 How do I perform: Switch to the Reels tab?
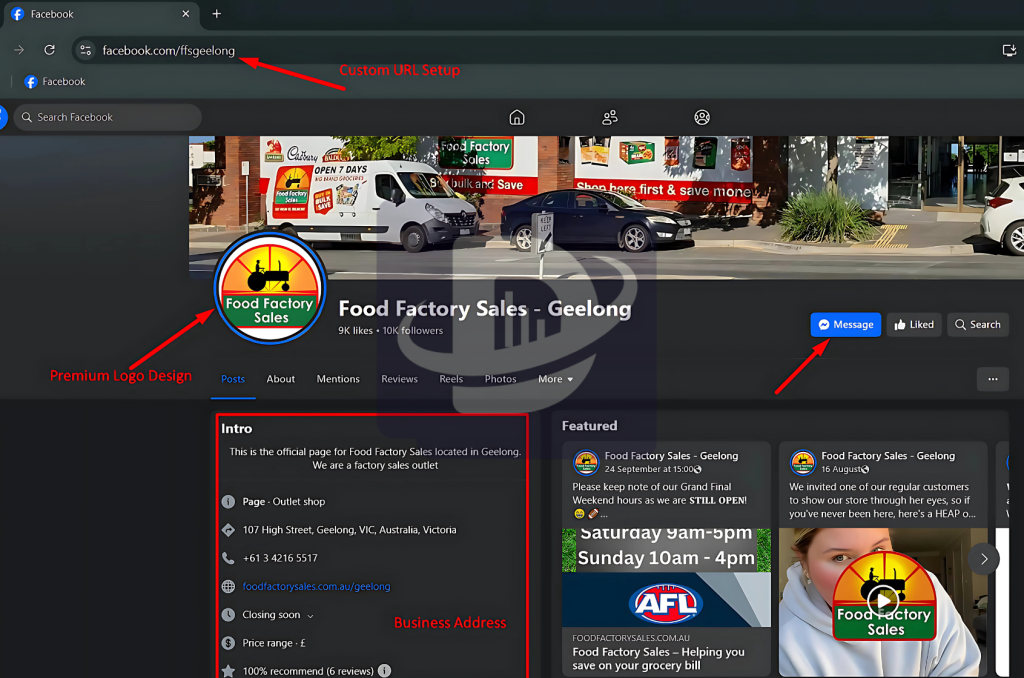point(451,379)
